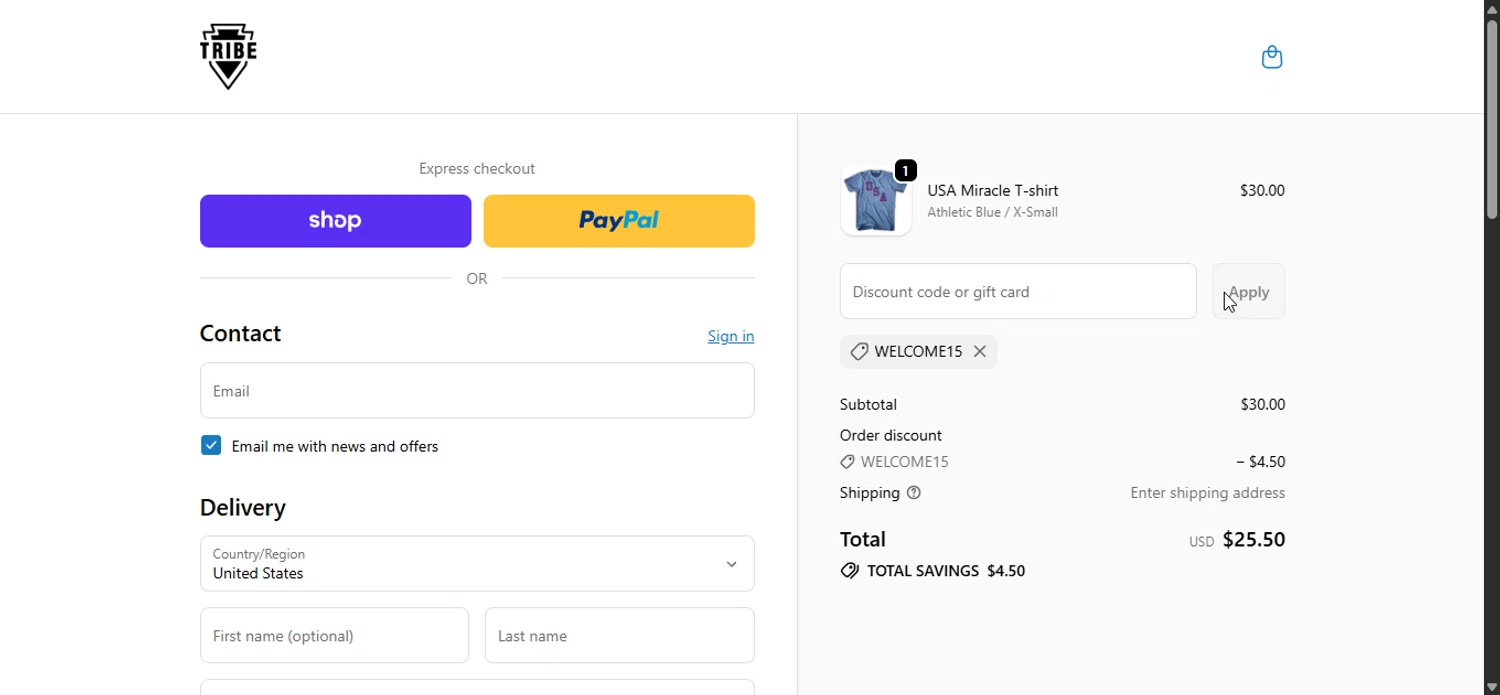Click the TOTAL SAVINGS $4.50 text
The height and width of the screenshot is (695, 1500).
946,571
